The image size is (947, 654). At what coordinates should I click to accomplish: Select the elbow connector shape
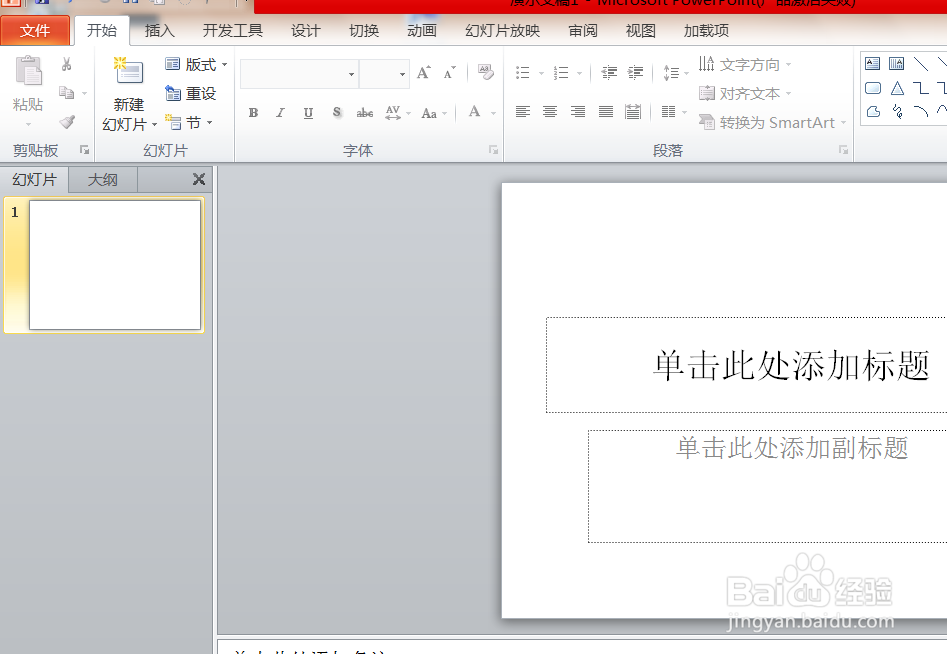[921, 88]
